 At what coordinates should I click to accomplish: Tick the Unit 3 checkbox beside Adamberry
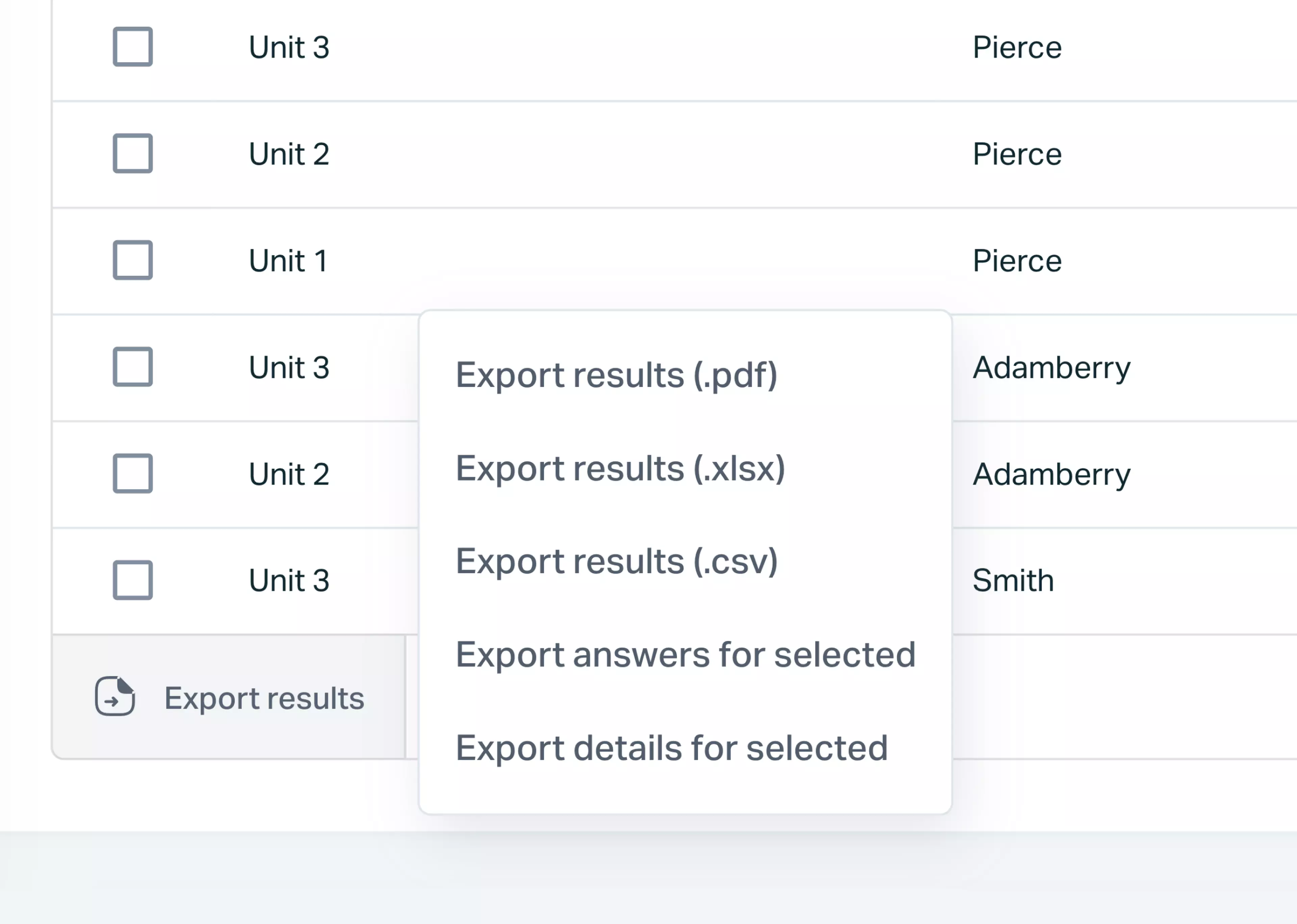click(133, 367)
